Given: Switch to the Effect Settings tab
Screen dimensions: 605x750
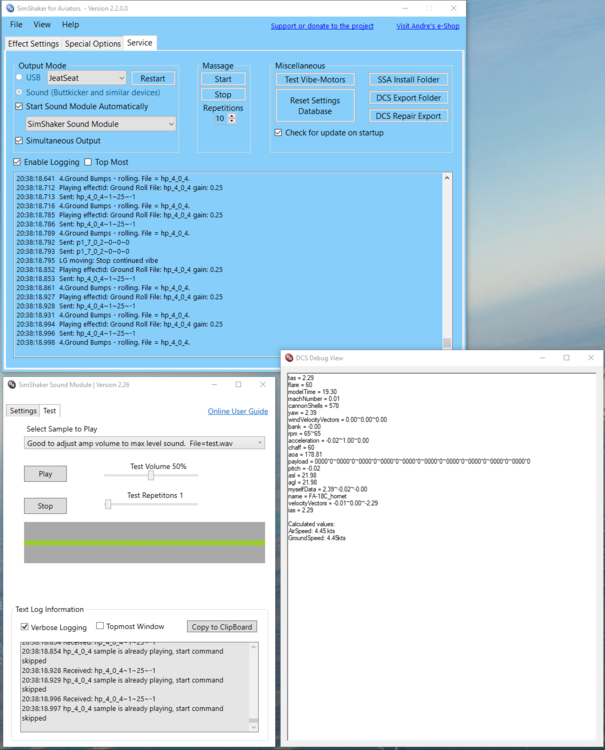Looking at the screenshot, I should pos(33,44).
